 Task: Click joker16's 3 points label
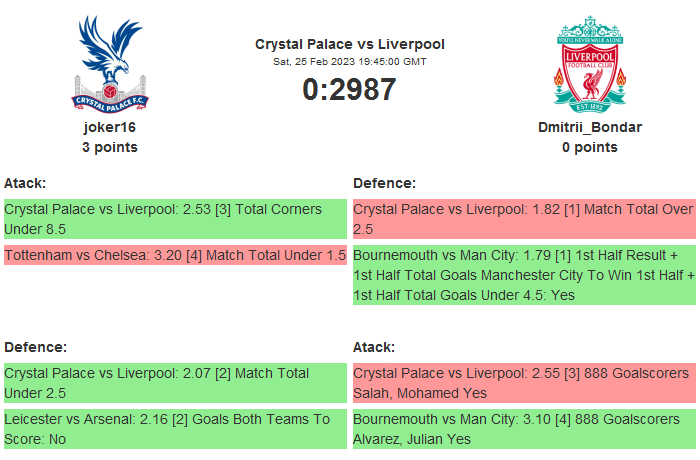click(x=110, y=147)
